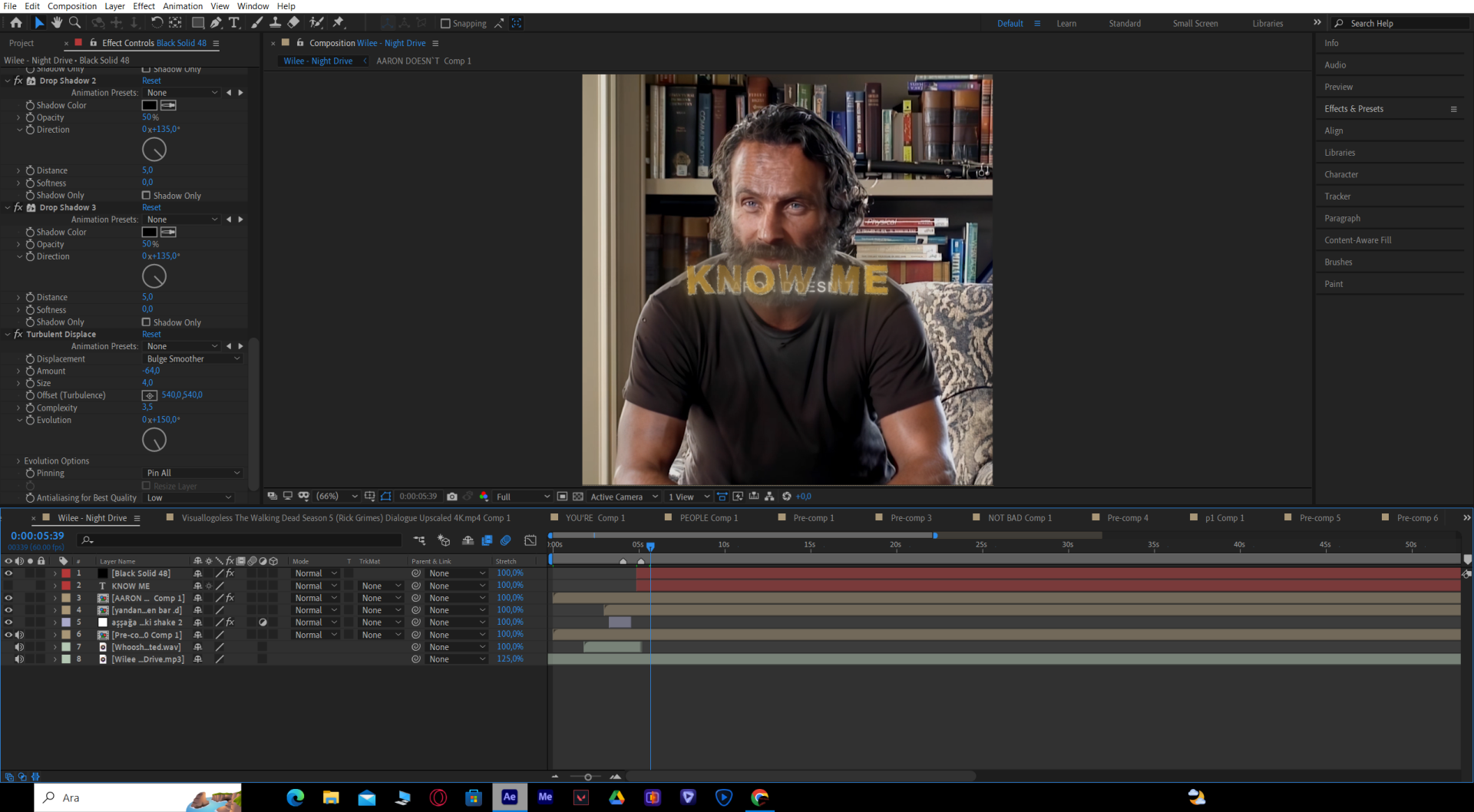Select the Eraser tool

(x=293, y=23)
